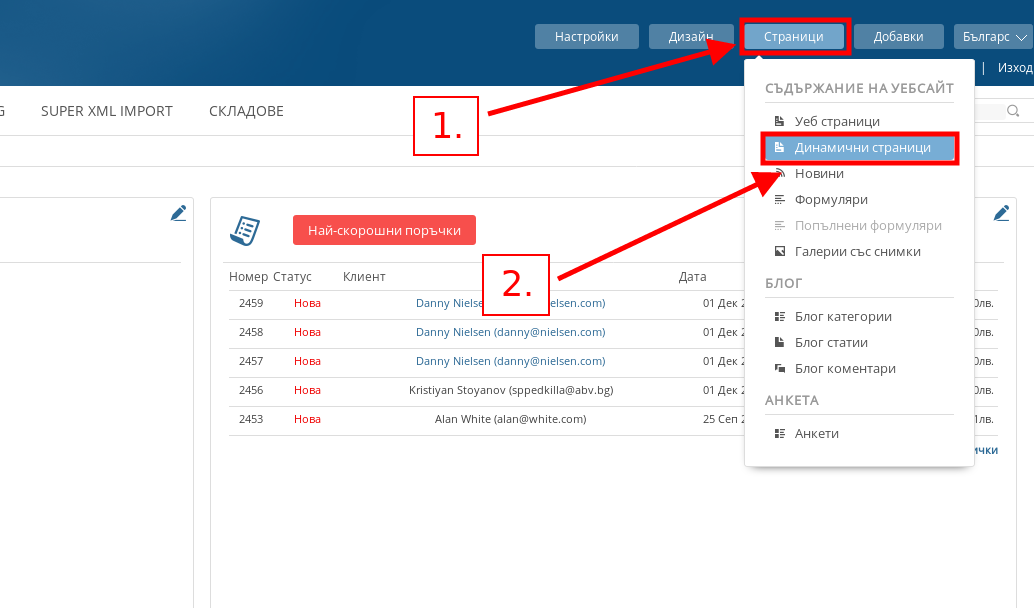The image size is (1034, 608).
Task: Open the Настройки settings menu
Action: click(586, 37)
